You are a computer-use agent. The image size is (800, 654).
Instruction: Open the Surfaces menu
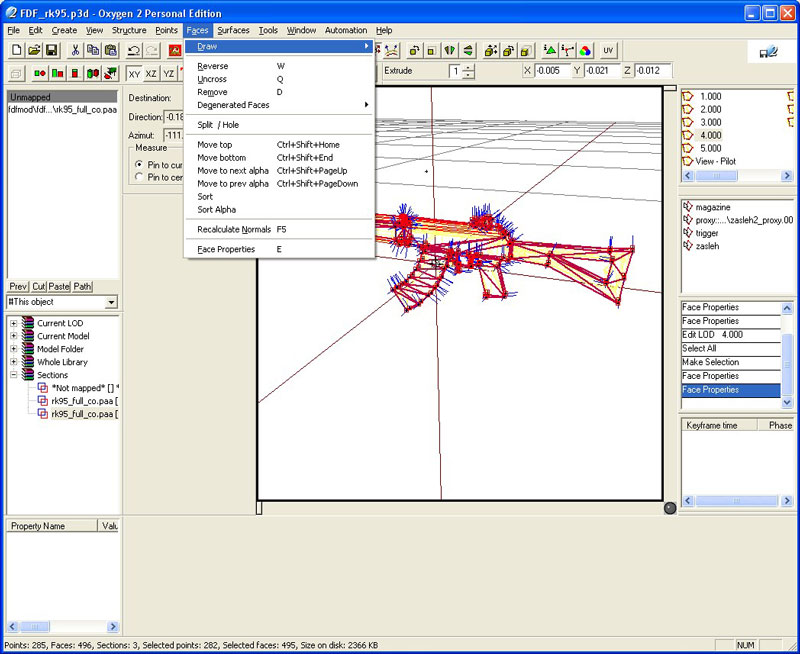233,30
